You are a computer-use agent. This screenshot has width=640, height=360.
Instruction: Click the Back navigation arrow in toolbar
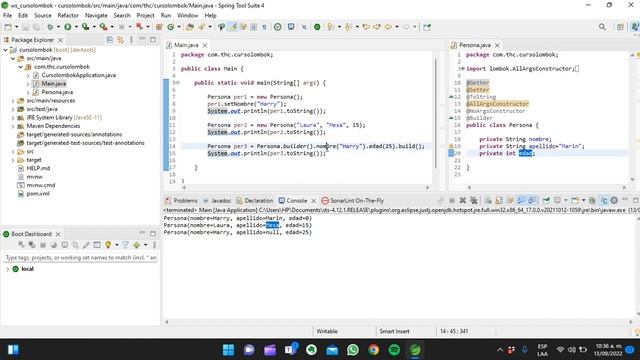click(x=388, y=27)
